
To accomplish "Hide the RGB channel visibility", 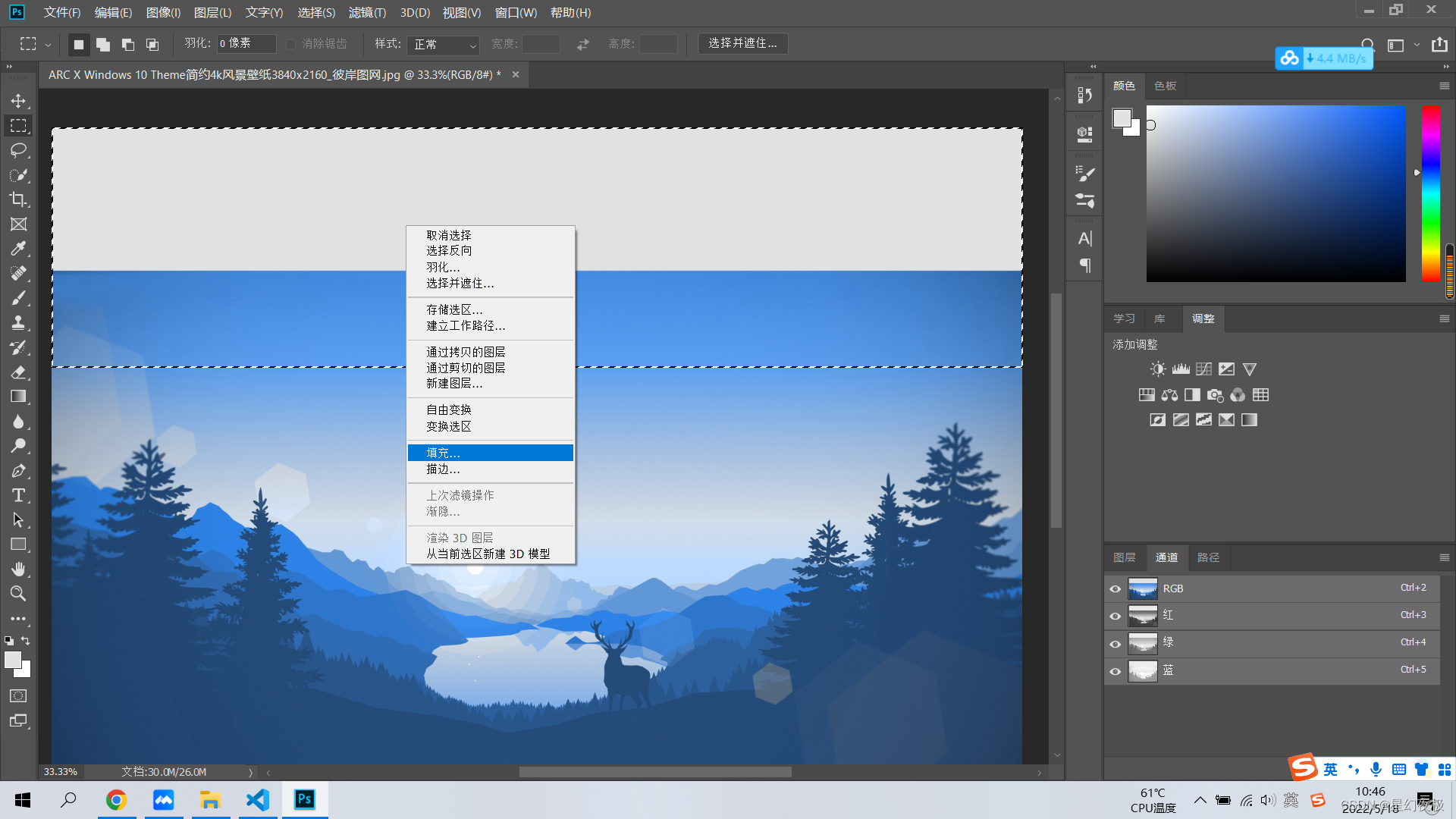I will tap(1115, 589).
